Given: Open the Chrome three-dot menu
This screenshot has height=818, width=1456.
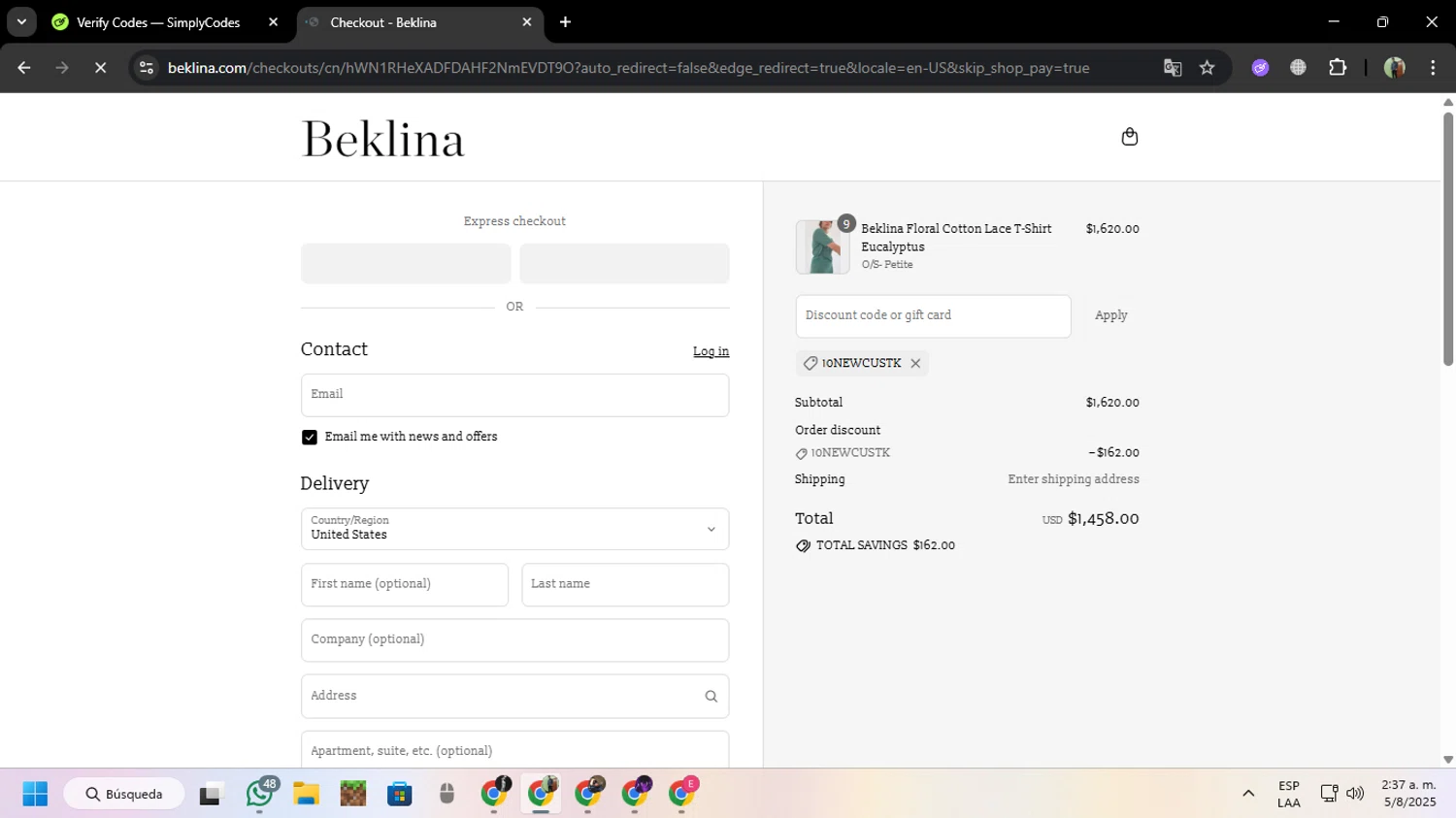Looking at the screenshot, I should [x=1433, y=68].
